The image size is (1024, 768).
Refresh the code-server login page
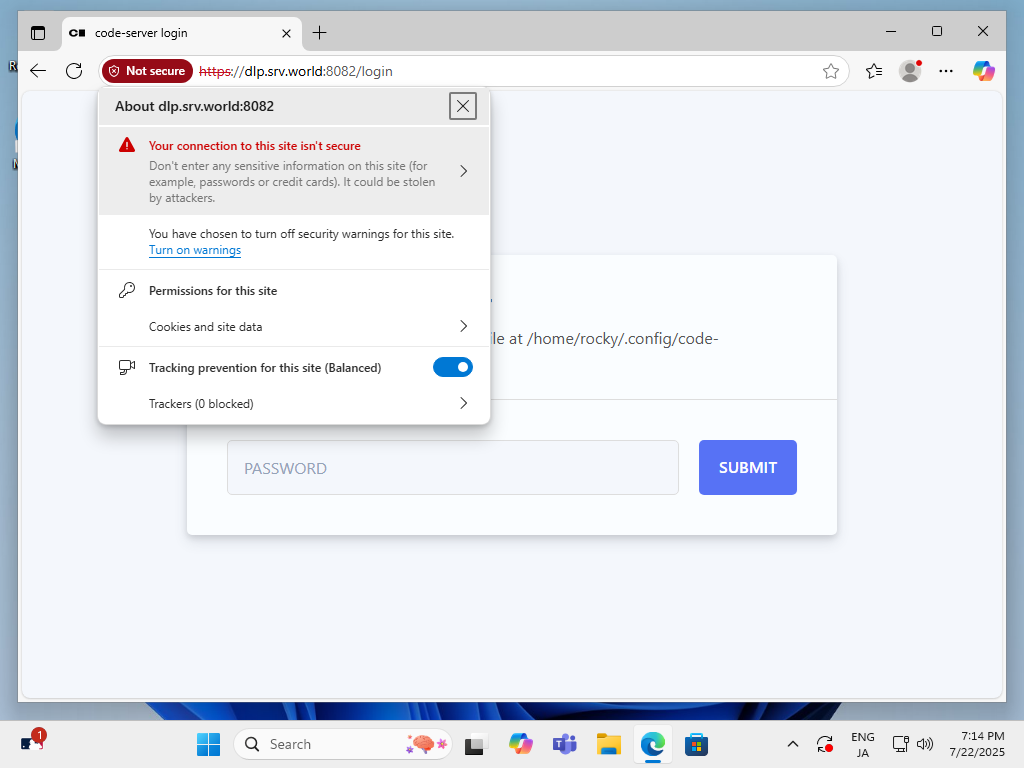tap(74, 71)
